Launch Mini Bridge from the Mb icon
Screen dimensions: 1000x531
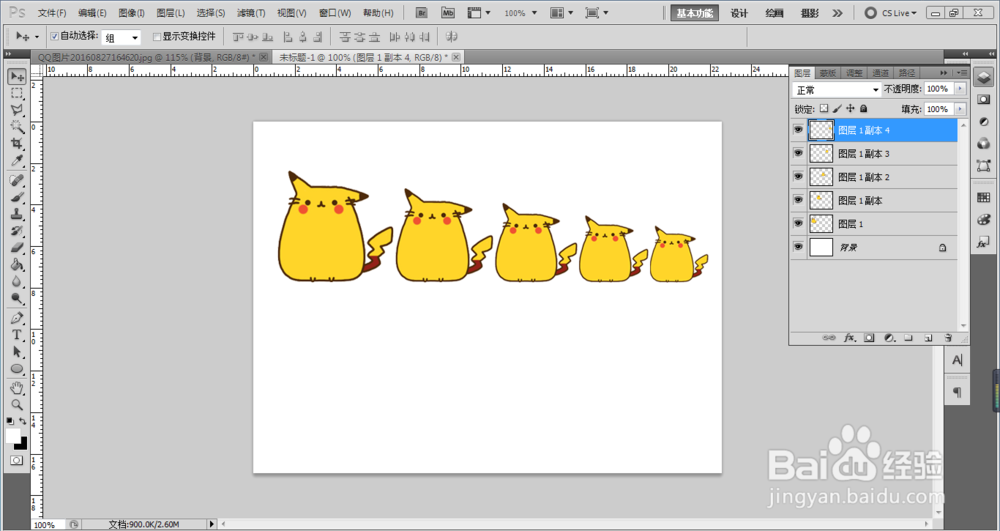(x=448, y=13)
